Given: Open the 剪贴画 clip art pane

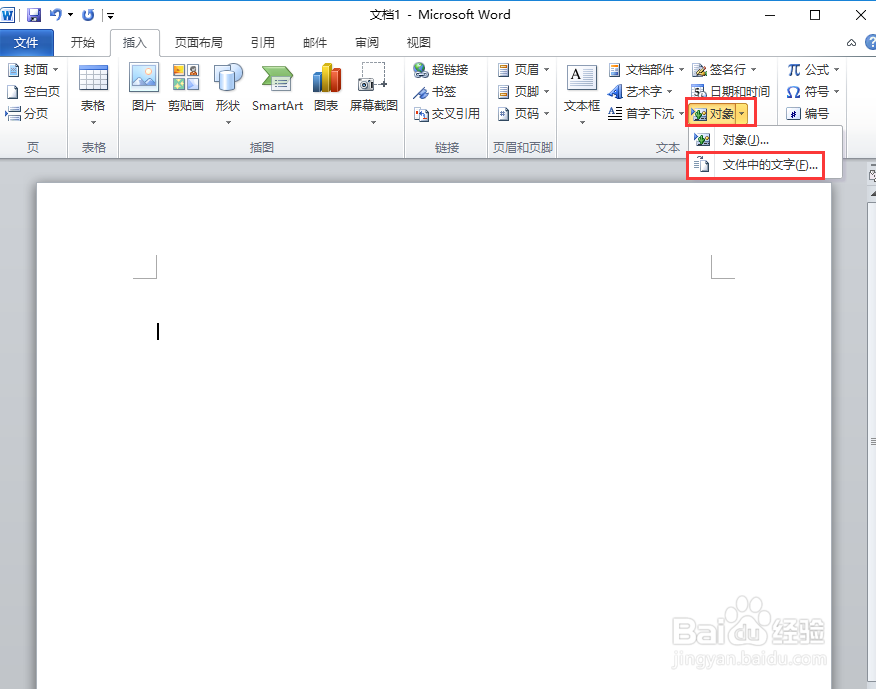Looking at the screenshot, I should [186, 88].
